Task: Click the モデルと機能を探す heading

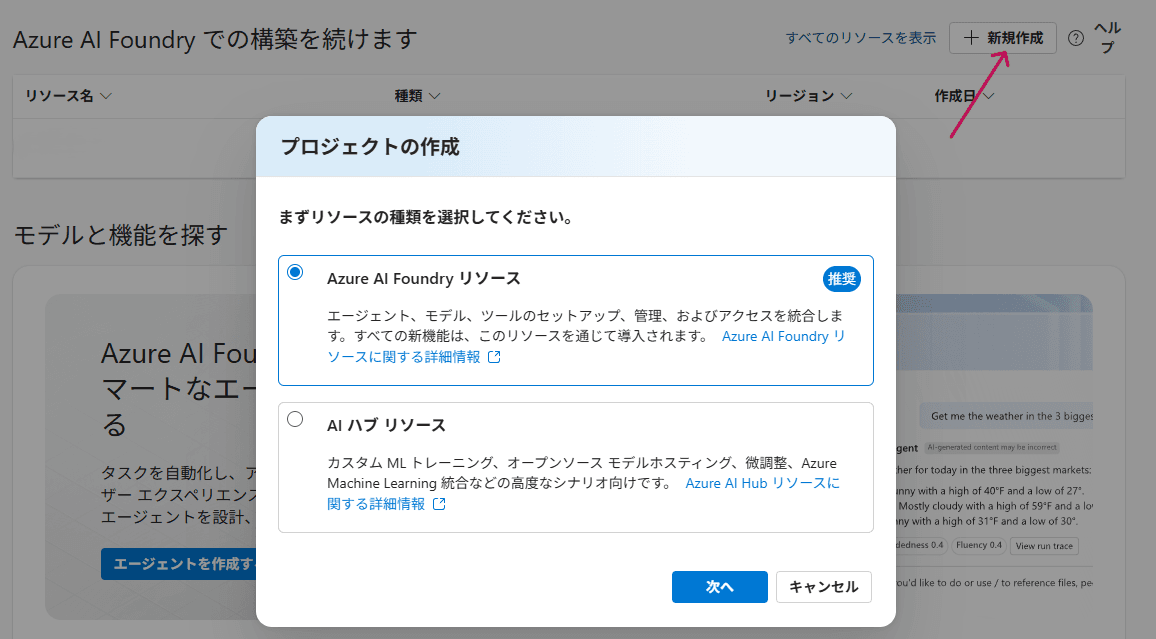Action: 122,235
